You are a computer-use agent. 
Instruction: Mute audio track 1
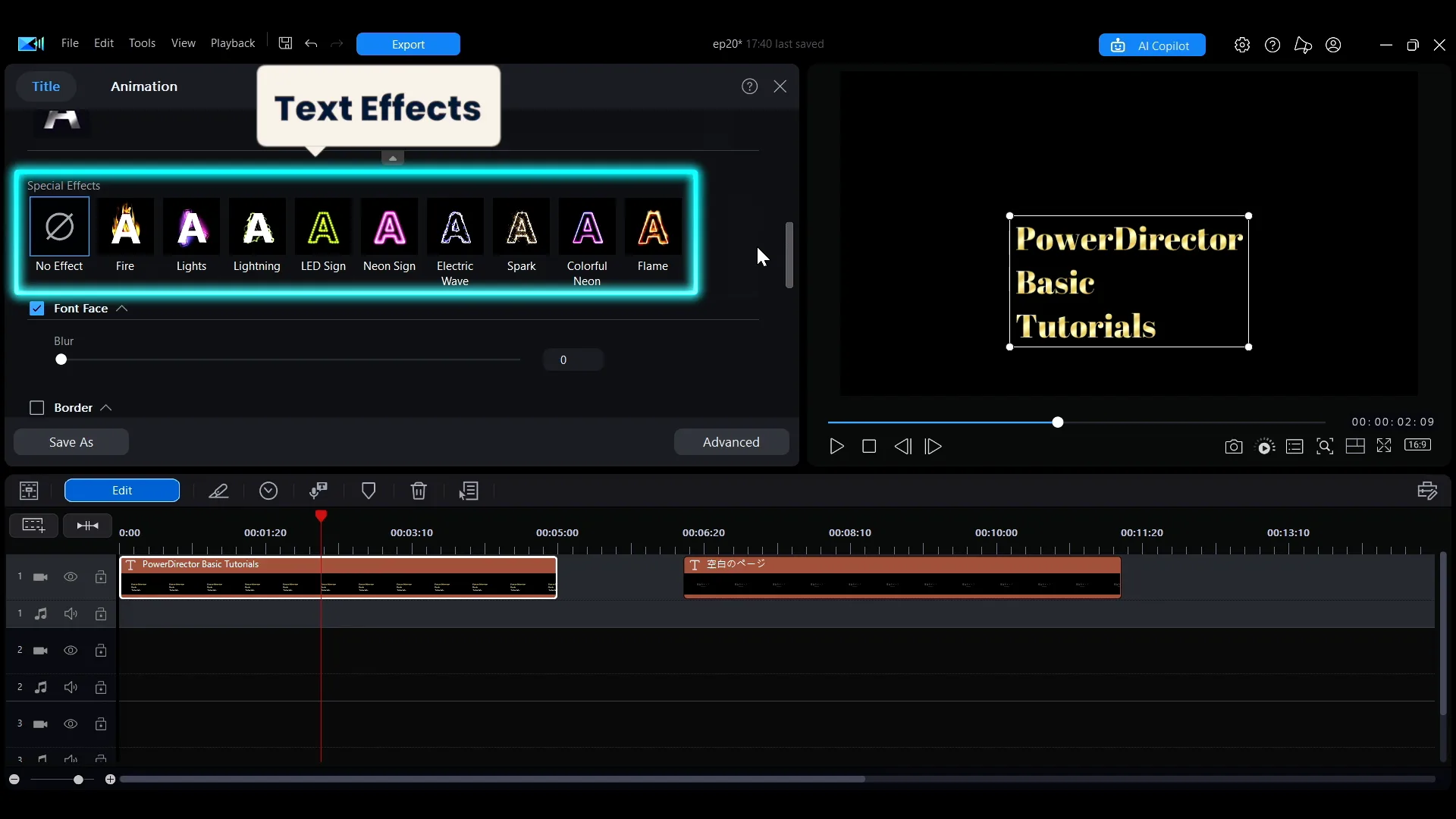tap(71, 613)
